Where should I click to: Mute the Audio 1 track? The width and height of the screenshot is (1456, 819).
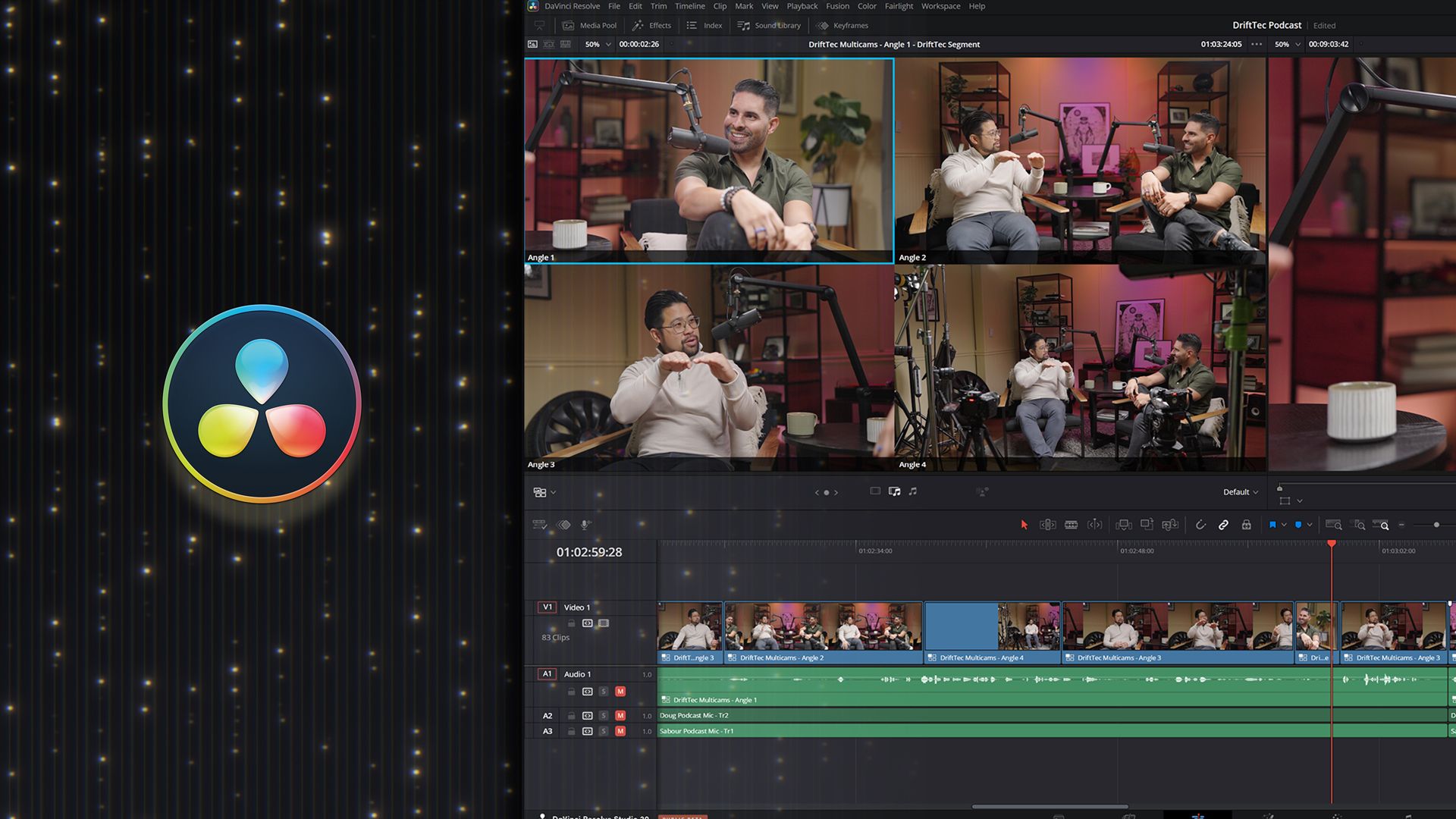click(620, 692)
